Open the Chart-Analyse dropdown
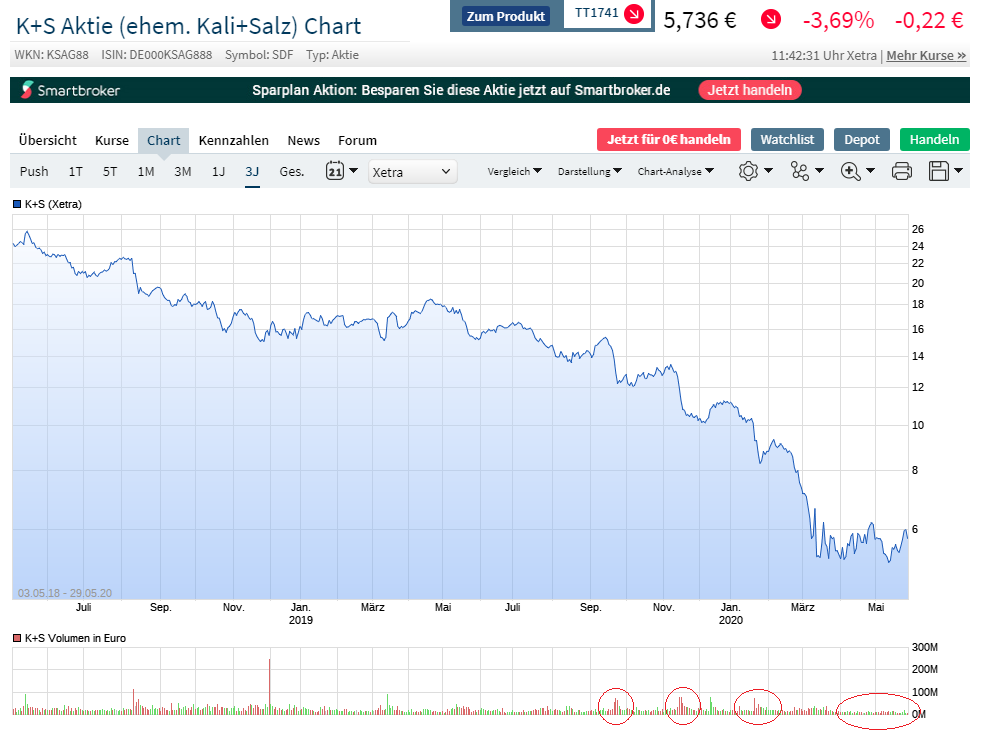985x747 pixels. click(675, 172)
